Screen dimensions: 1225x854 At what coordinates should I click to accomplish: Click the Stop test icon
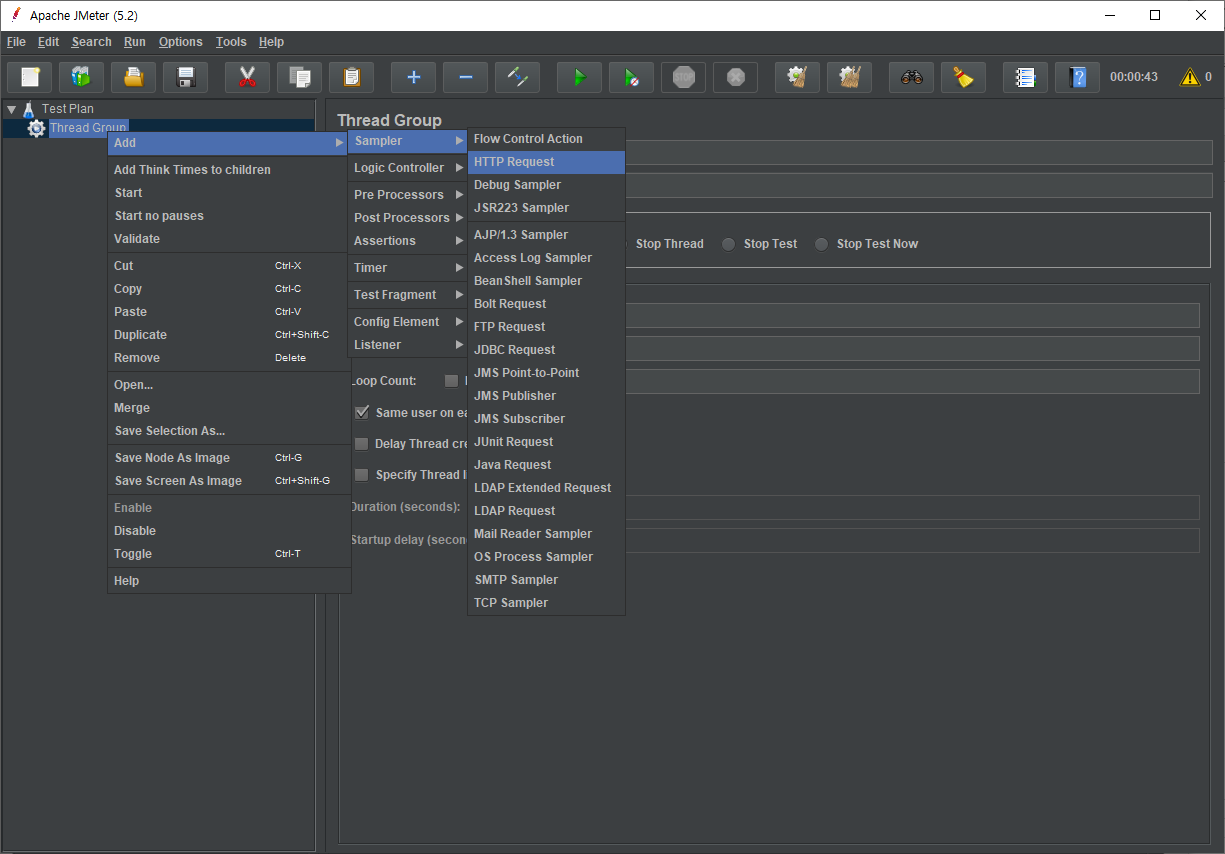coord(683,77)
